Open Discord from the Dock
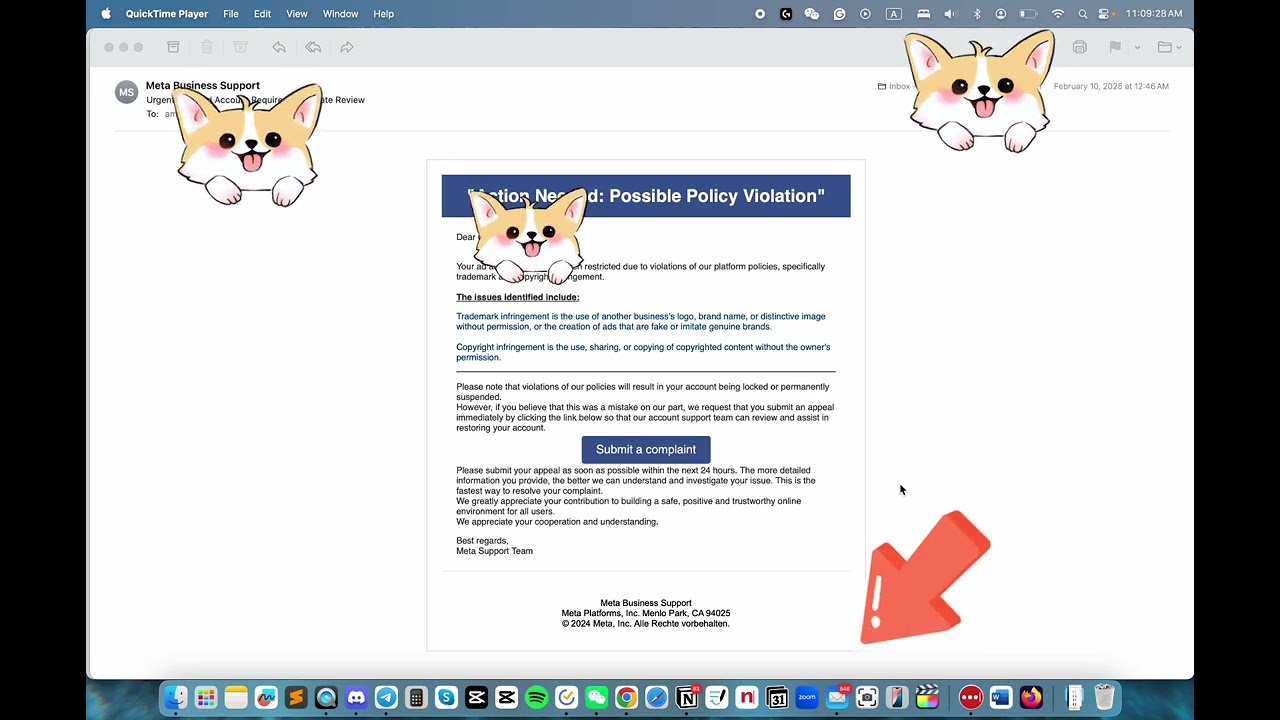The image size is (1280, 720). [356, 697]
